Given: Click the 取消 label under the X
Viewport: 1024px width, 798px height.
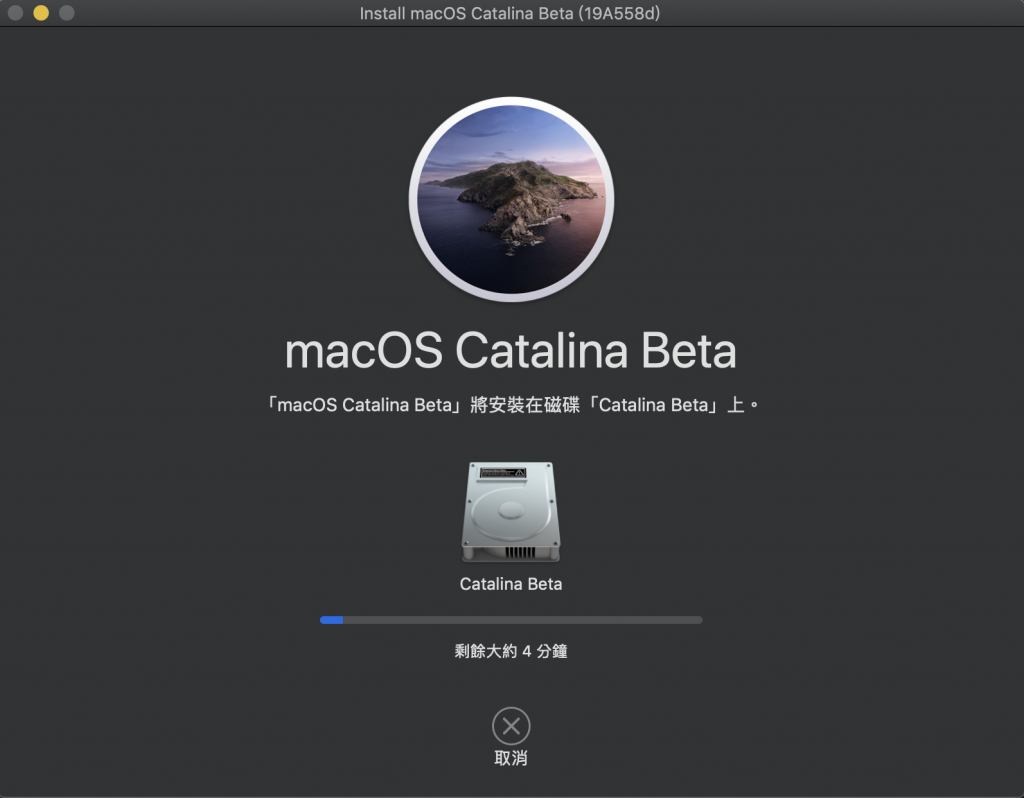Looking at the screenshot, I should pyautogui.click(x=511, y=758).
